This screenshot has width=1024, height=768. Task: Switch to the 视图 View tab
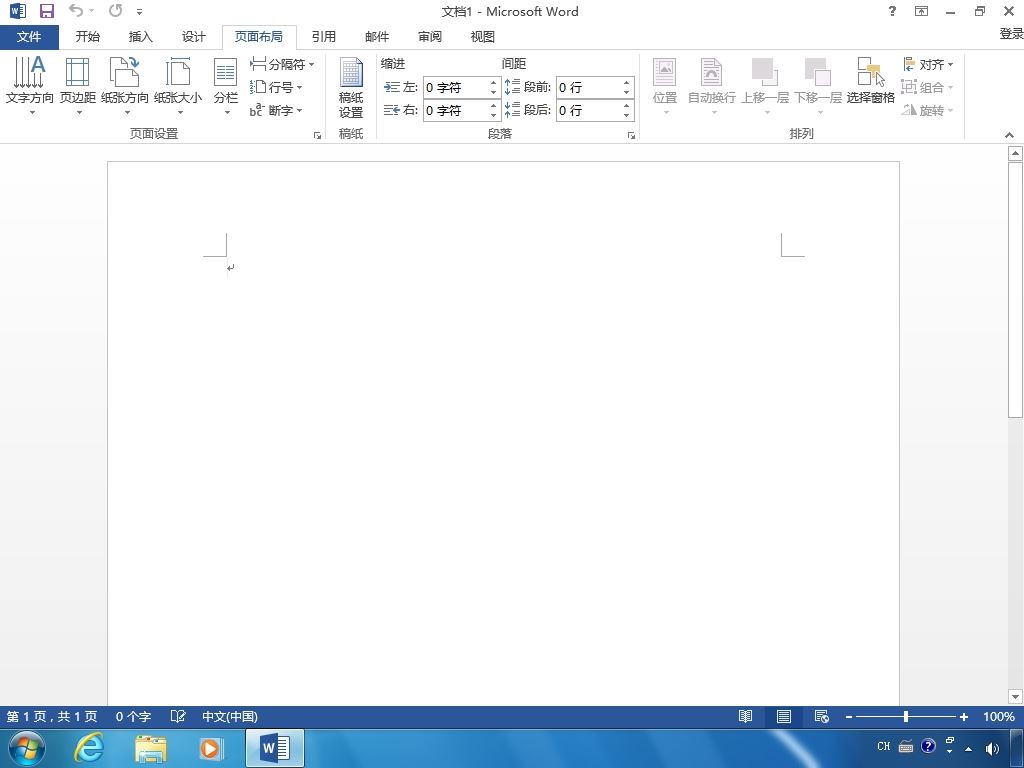[x=483, y=37]
